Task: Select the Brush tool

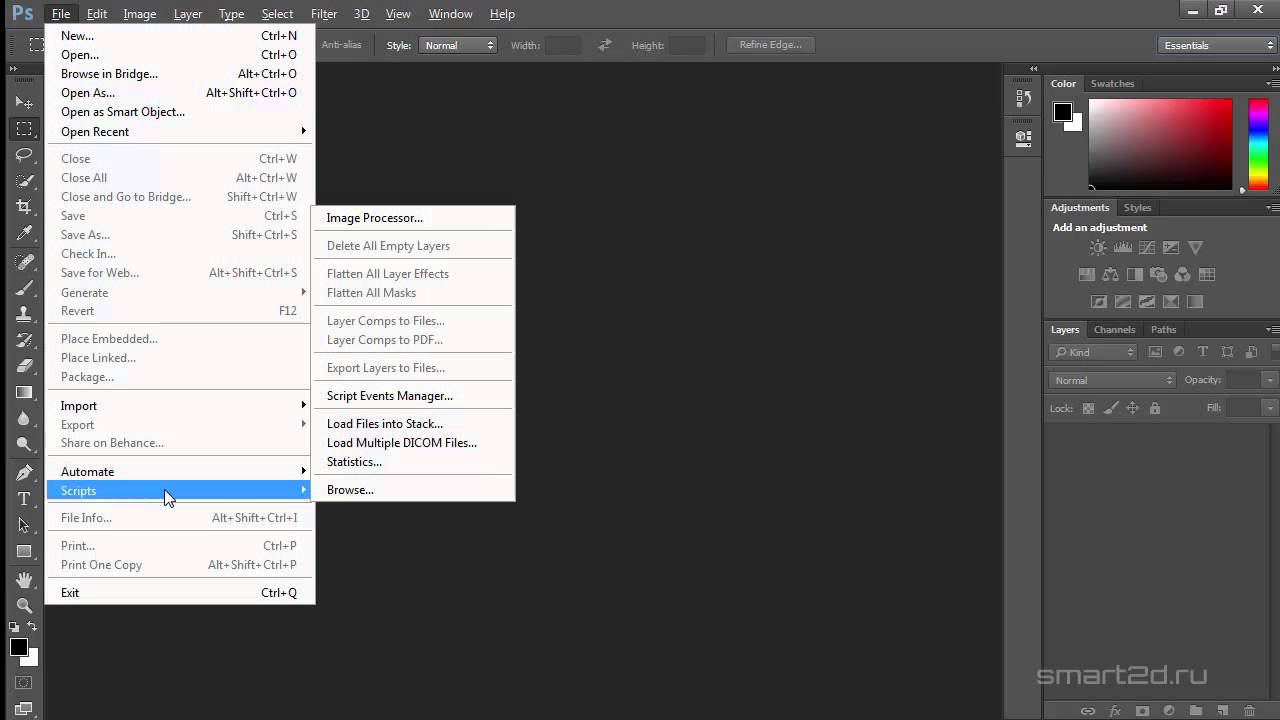Action: coord(24,288)
